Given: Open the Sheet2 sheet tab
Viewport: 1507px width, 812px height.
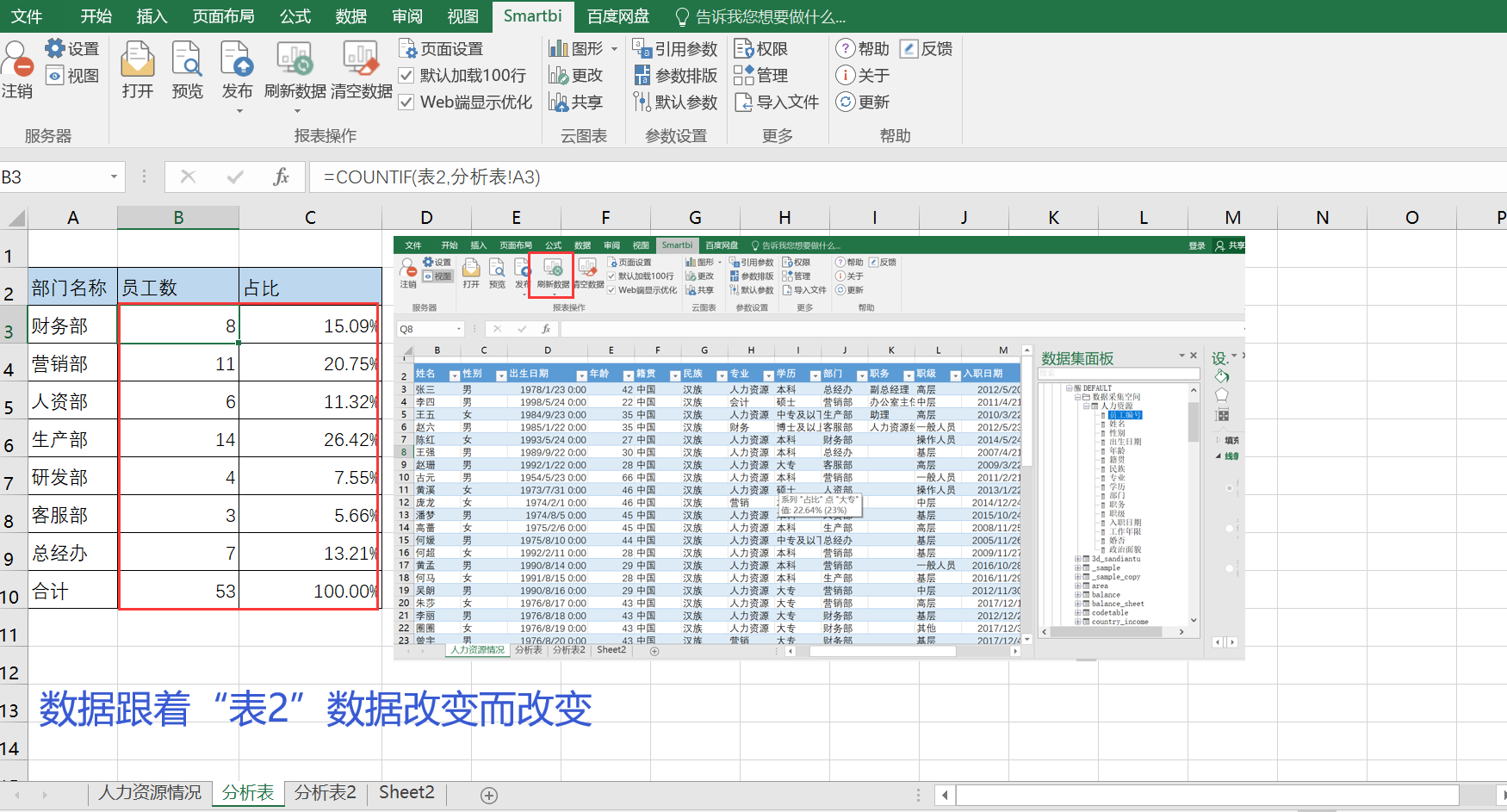Looking at the screenshot, I should click(x=406, y=793).
